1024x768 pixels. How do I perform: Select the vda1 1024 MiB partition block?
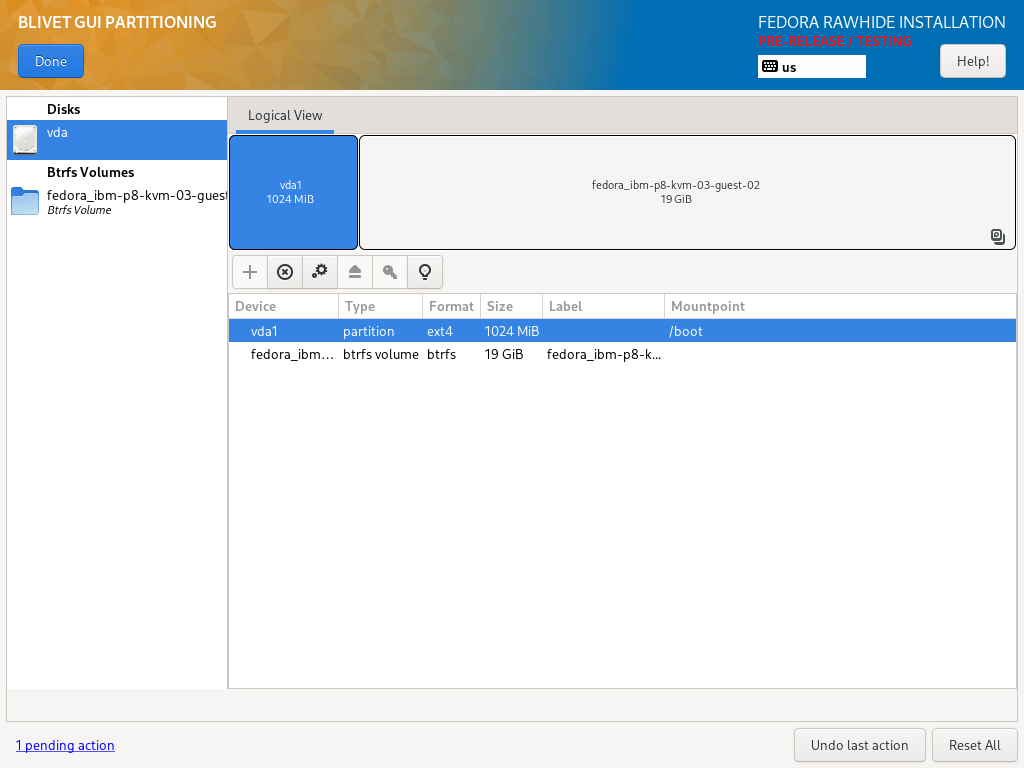tap(293, 193)
